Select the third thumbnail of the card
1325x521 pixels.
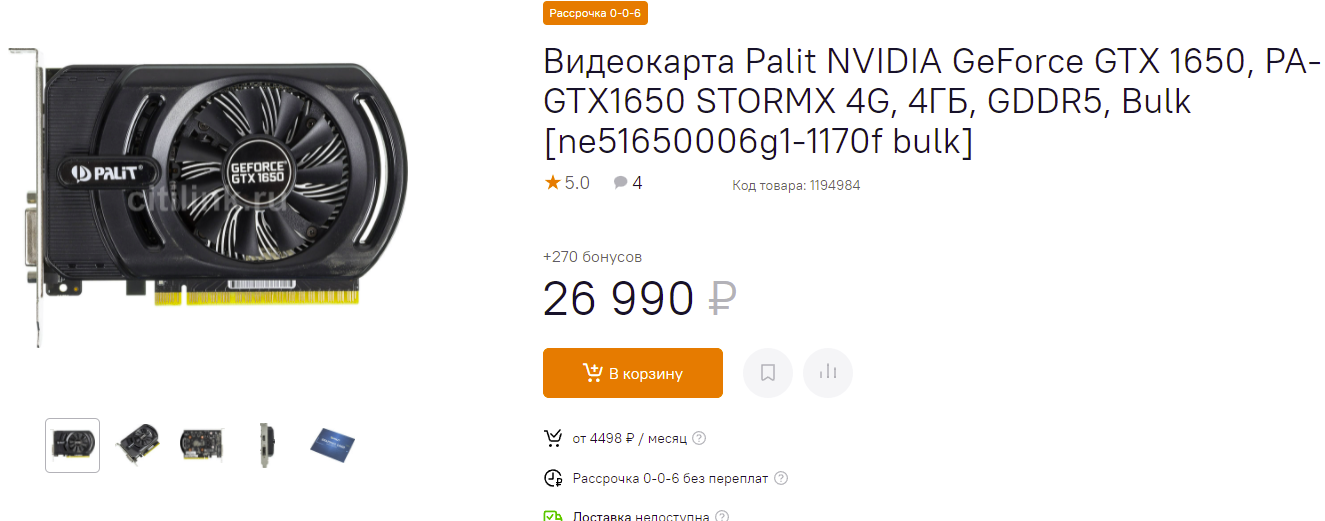(201, 444)
